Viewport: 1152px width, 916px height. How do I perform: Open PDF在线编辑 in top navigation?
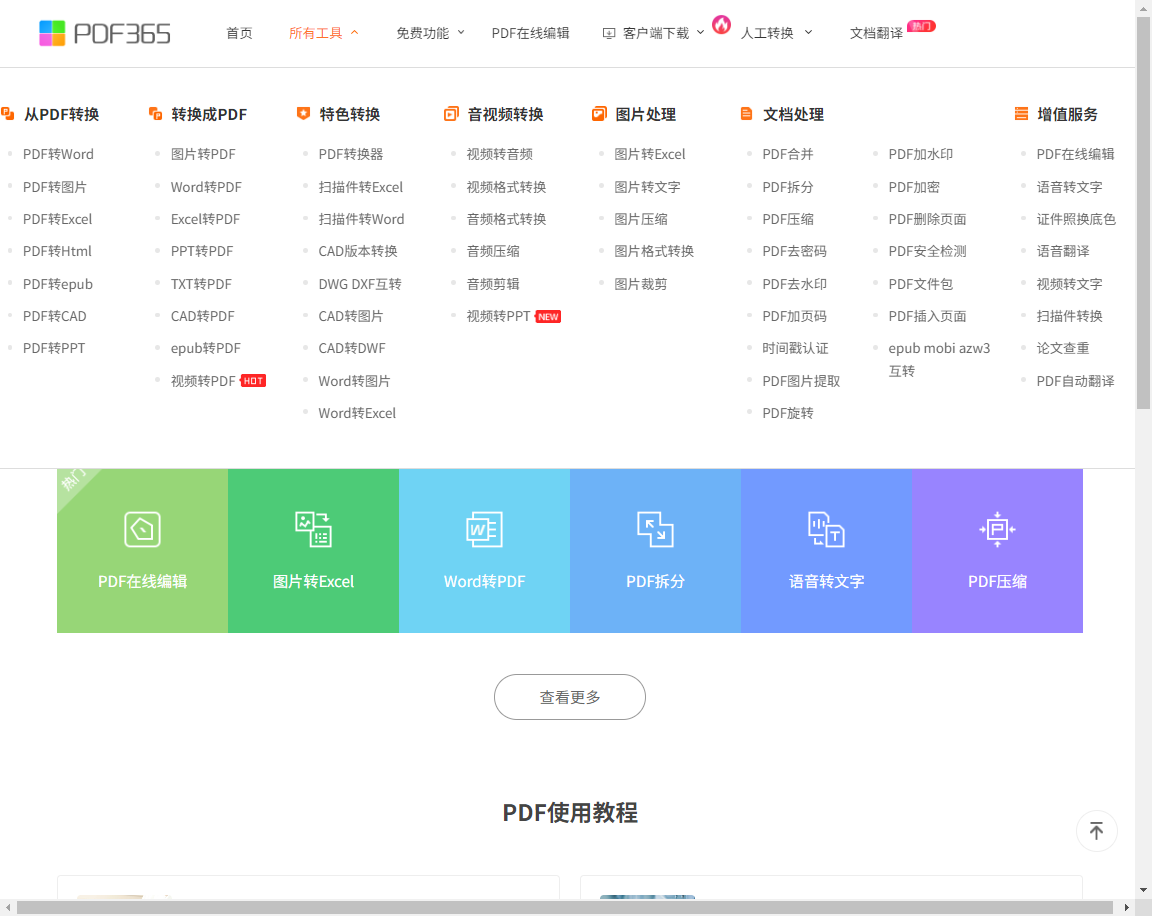point(530,33)
